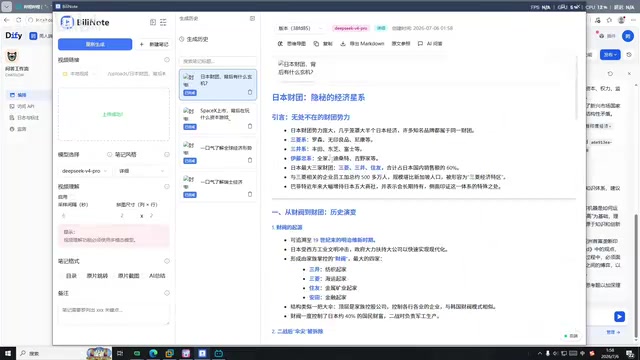Click the blue generate button
Screen dimensions: 640x360
coord(95,44)
